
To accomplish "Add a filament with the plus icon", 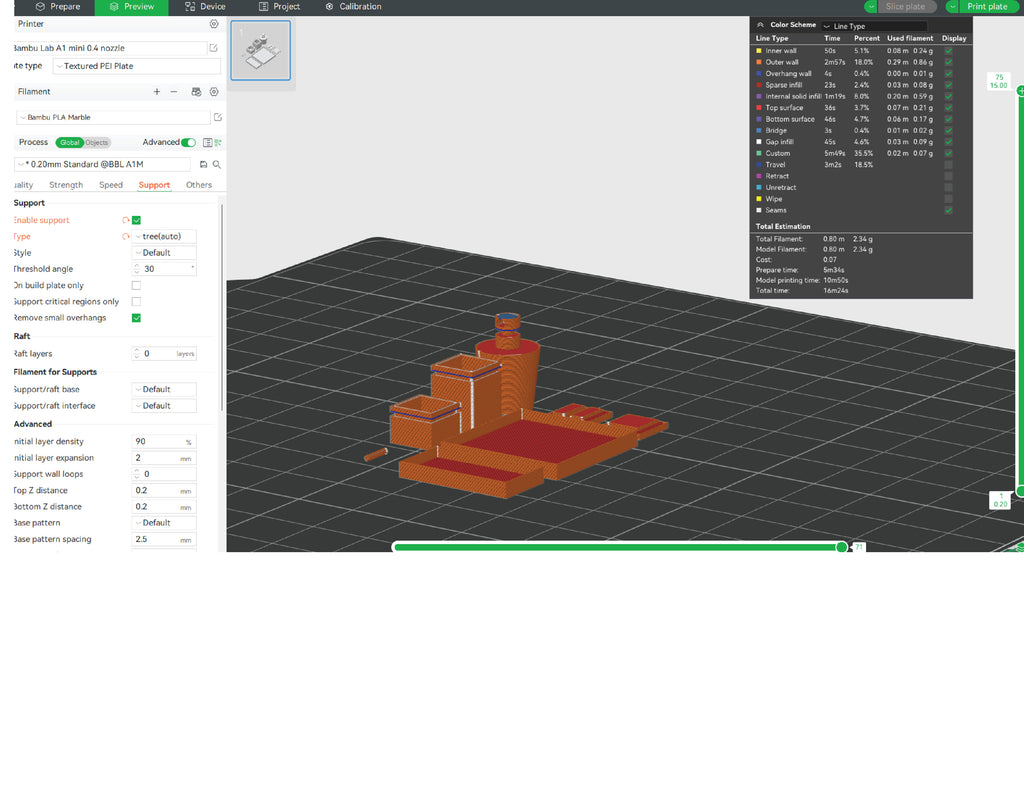I will pyautogui.click(x=156, y=92).
